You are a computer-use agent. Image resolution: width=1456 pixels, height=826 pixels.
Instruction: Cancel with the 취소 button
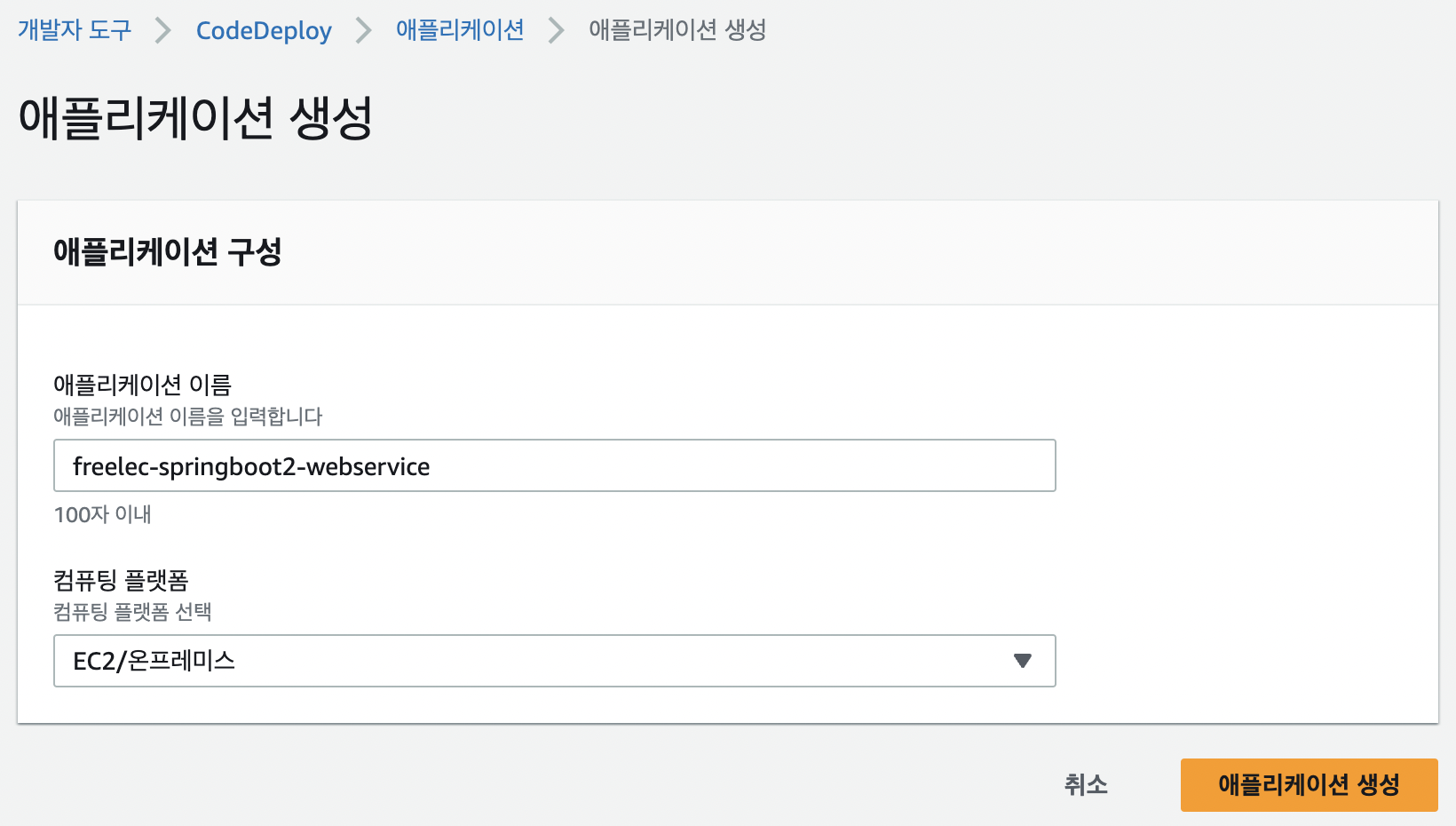[x=1086, y=785]
